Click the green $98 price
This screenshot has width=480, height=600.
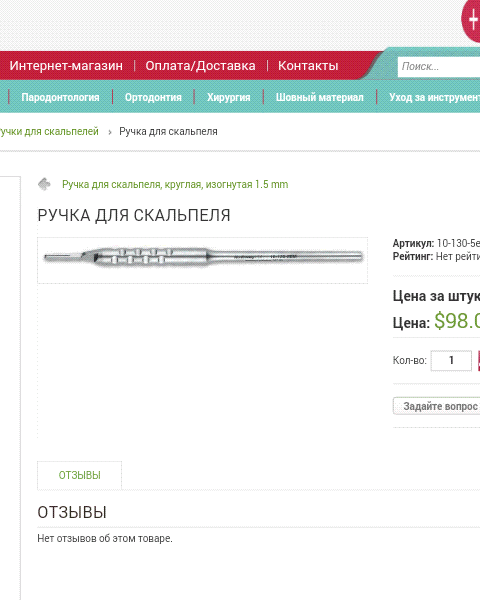[x=457, y=321]
